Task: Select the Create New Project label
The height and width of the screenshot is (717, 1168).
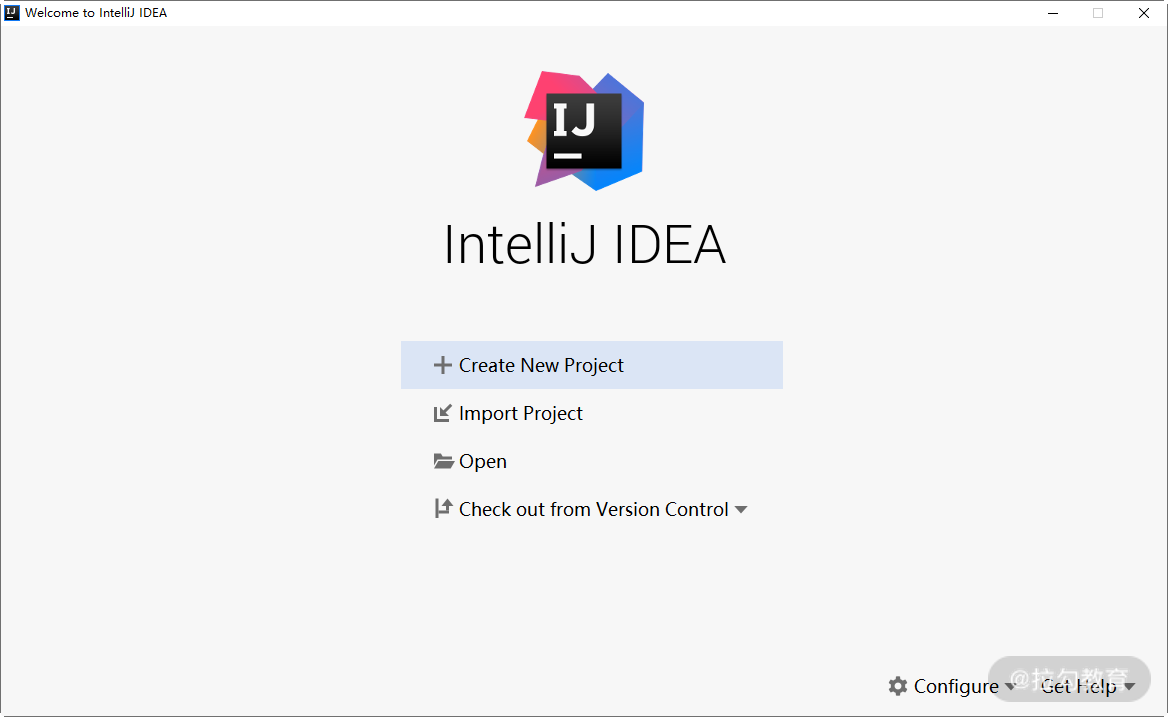Action: pyautogui.click(x=541, y=366)
